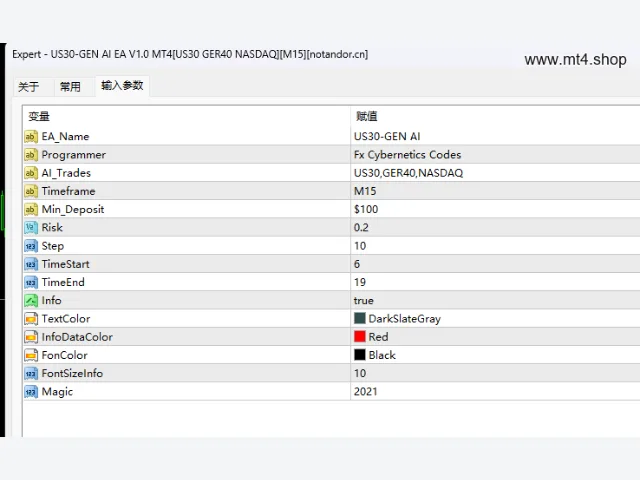This screenshot has width=640, height=480.
Task: Click the integer icon beside TimeEnd
Action: pos(31,282)
